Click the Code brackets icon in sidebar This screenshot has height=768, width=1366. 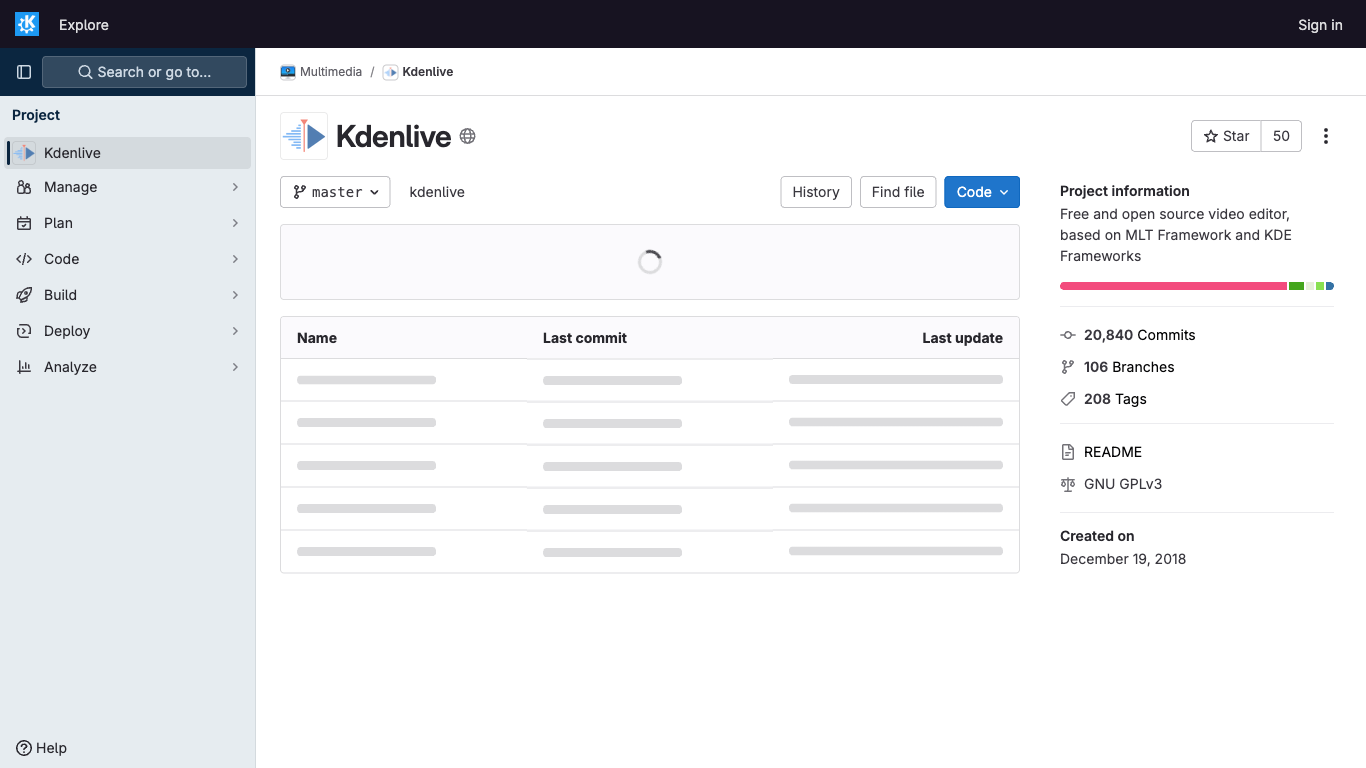point(24,259)
